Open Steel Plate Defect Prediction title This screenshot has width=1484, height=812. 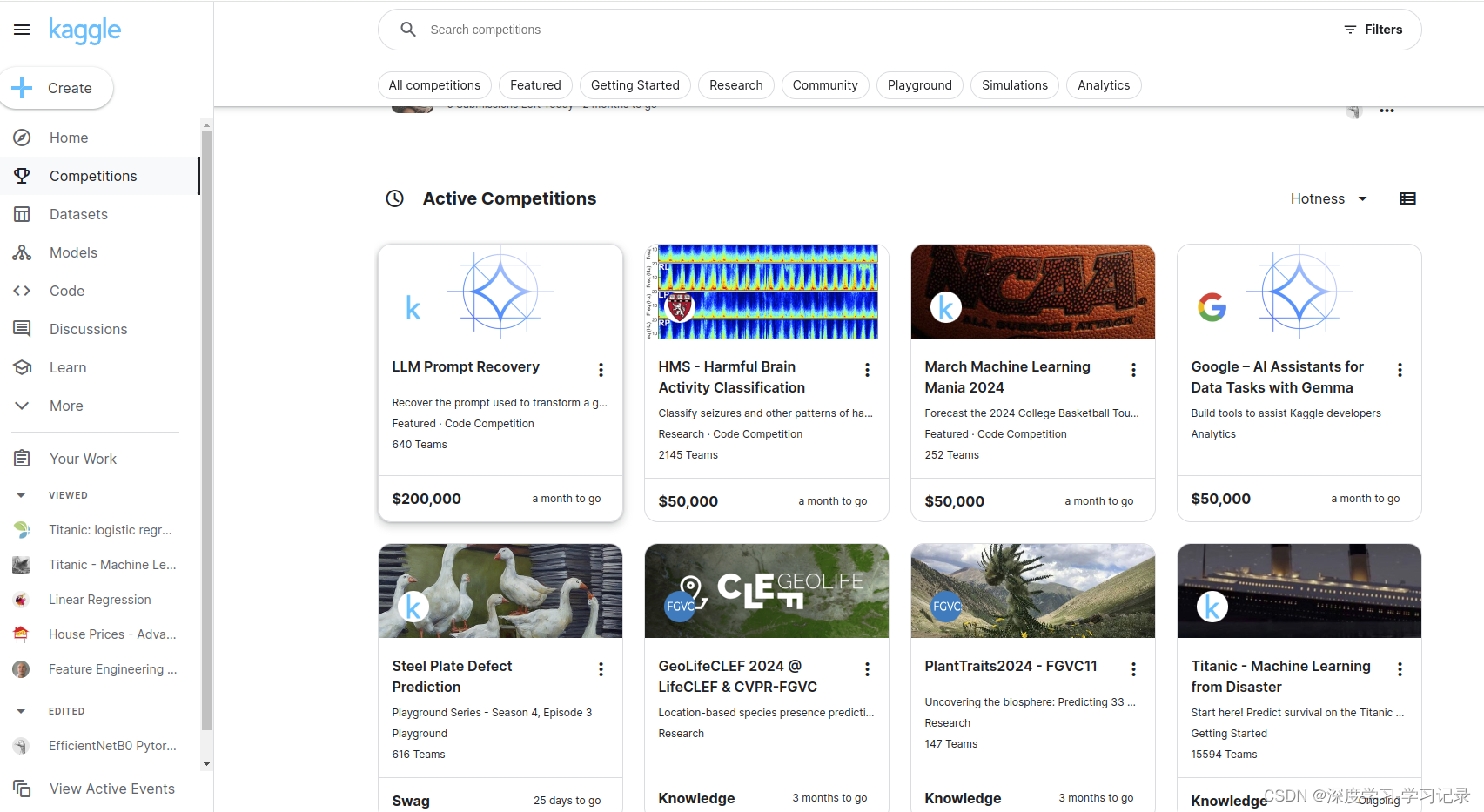(452, 676)
